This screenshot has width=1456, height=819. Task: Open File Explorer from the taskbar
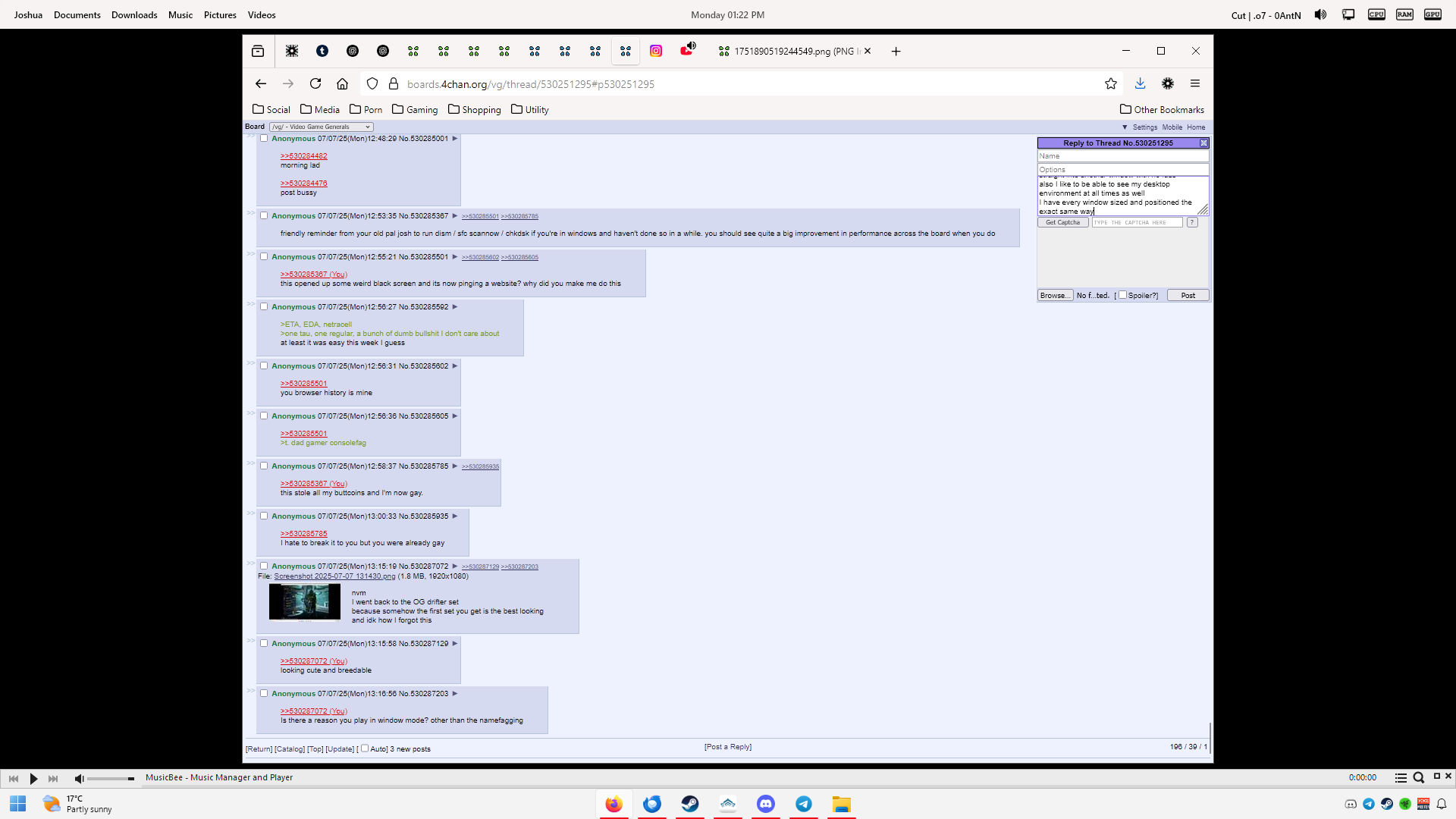pyautogui.click(x=842, y=804)
